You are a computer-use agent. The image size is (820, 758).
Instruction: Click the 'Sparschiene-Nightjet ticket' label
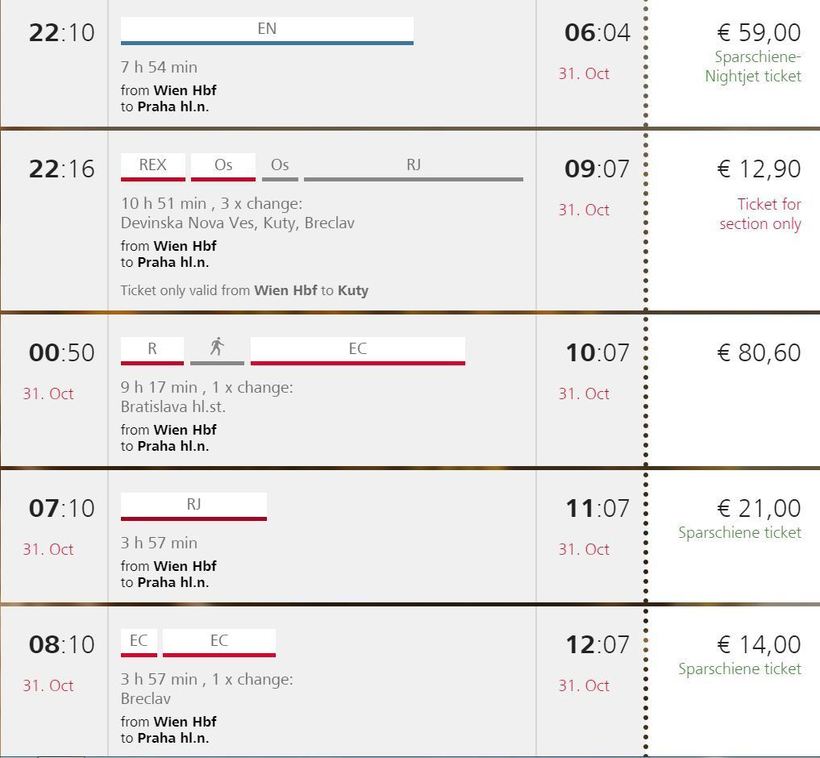753,67
